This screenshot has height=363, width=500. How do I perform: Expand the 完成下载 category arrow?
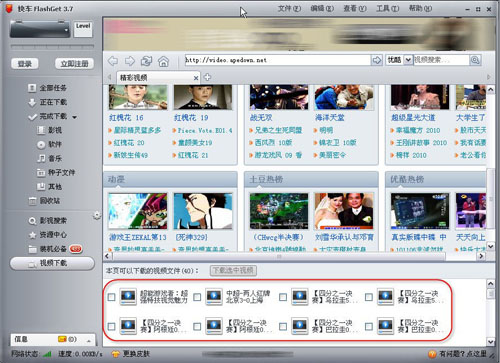tap(75, 117)
